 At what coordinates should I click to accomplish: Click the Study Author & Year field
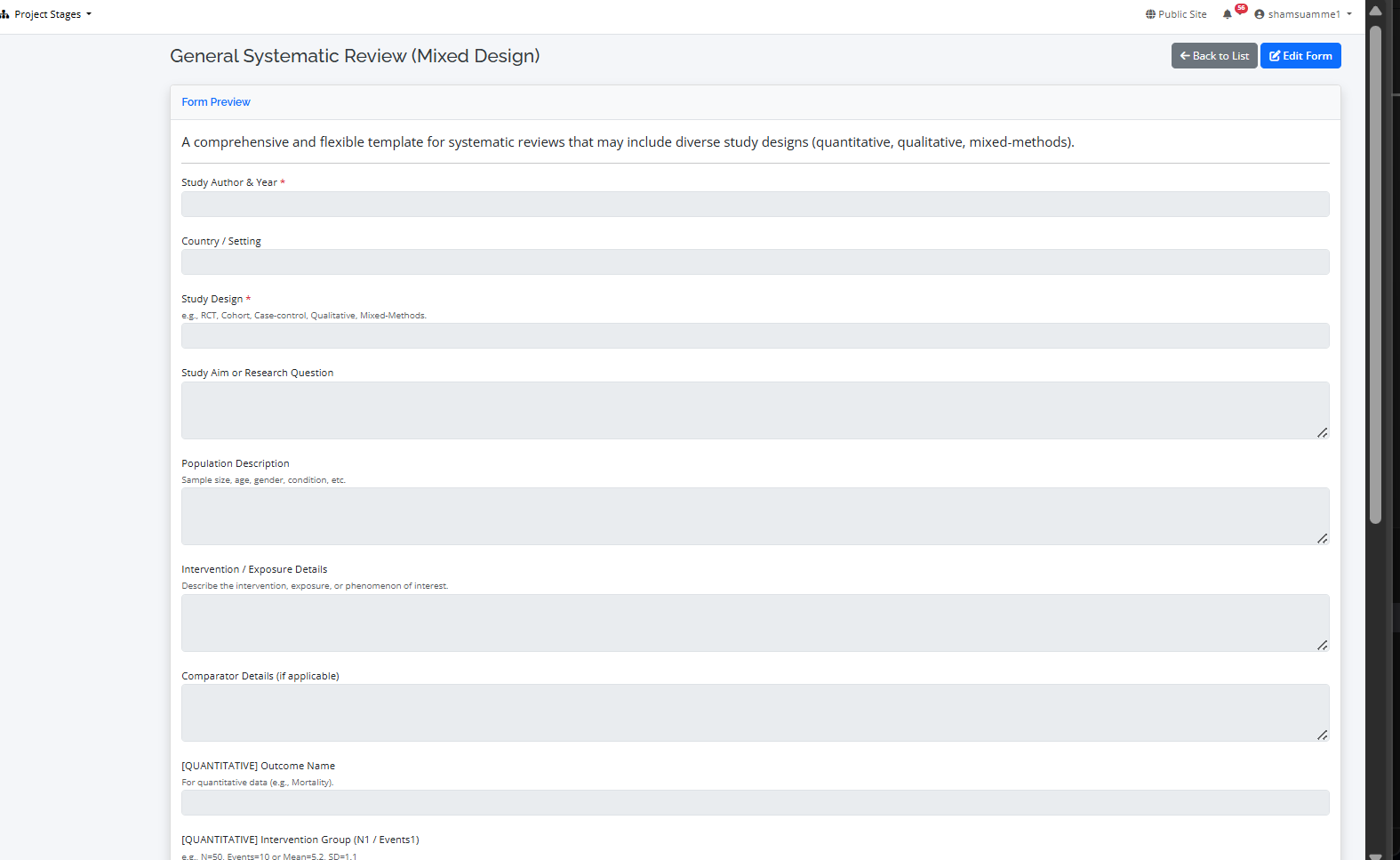tap(755, 205)
